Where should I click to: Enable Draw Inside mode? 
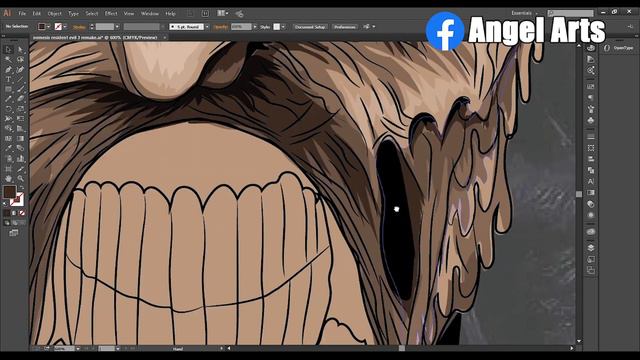pos(22,223)
